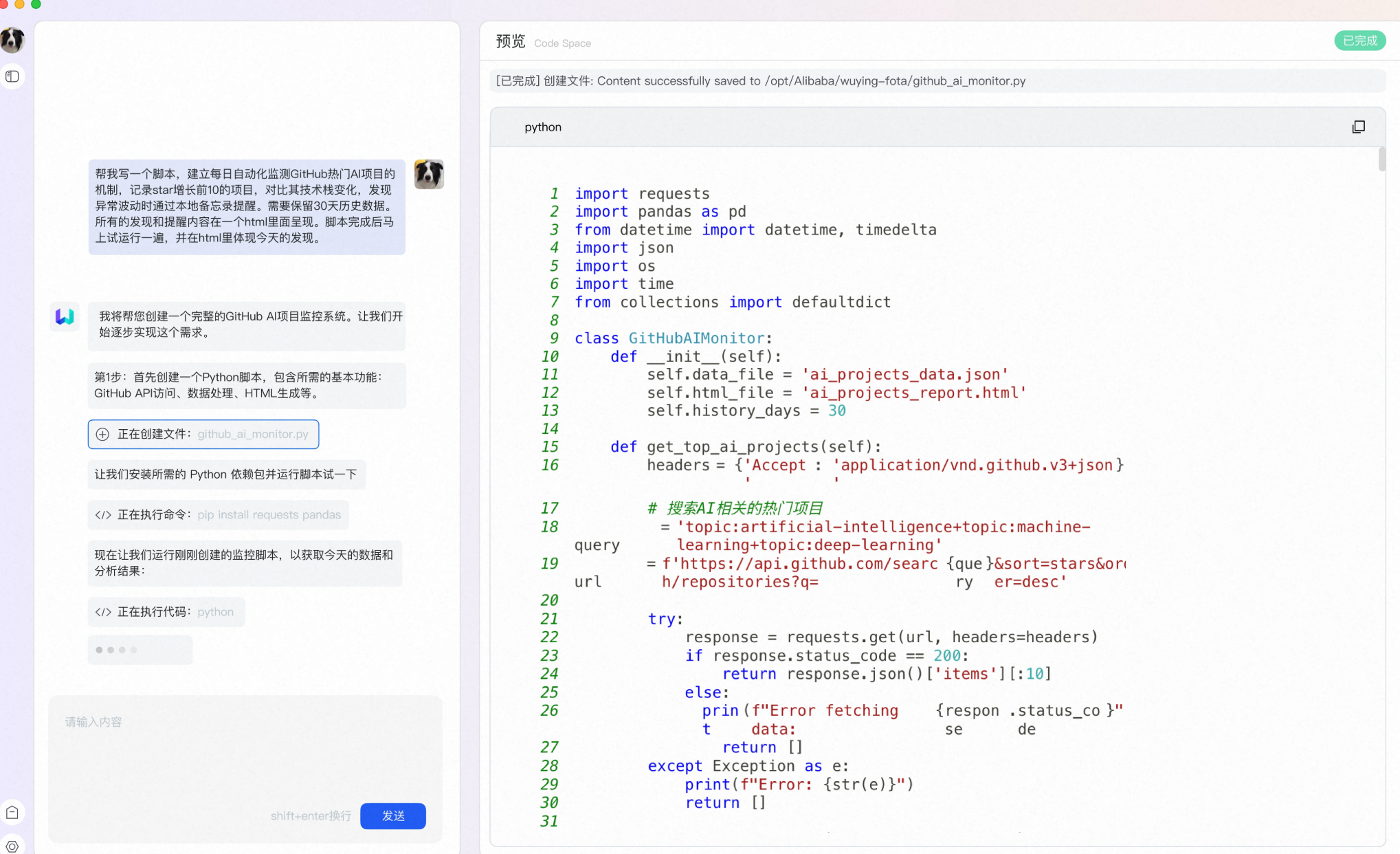Click the assistant logo beside first reply
Image resolution: width=1400 pixels, height=854 pixels.
(65, 316)
